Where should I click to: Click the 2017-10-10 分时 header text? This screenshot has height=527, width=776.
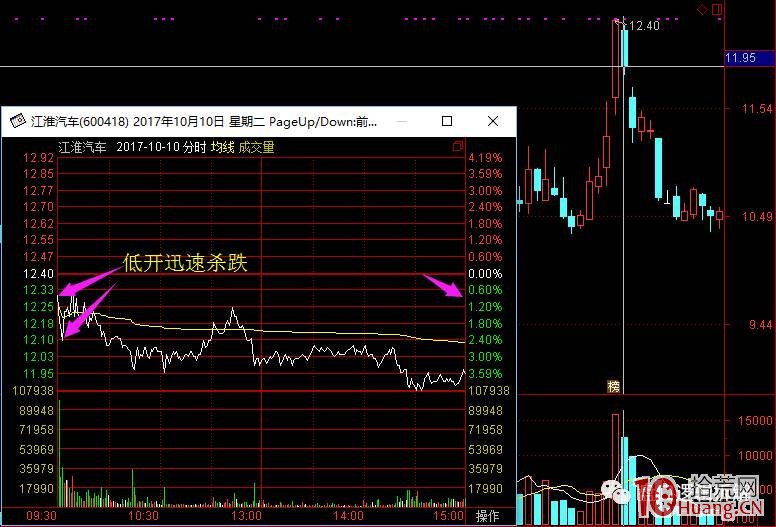point(161,147)
